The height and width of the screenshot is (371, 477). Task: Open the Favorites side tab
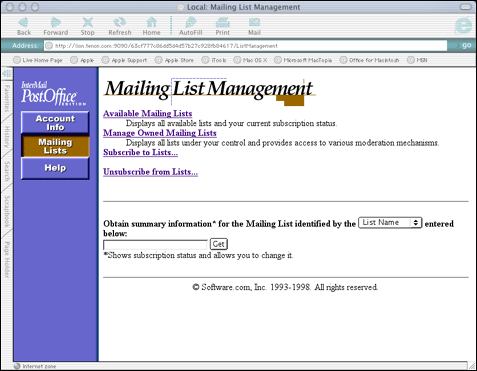pyautogui.click(x=7, y=98)
